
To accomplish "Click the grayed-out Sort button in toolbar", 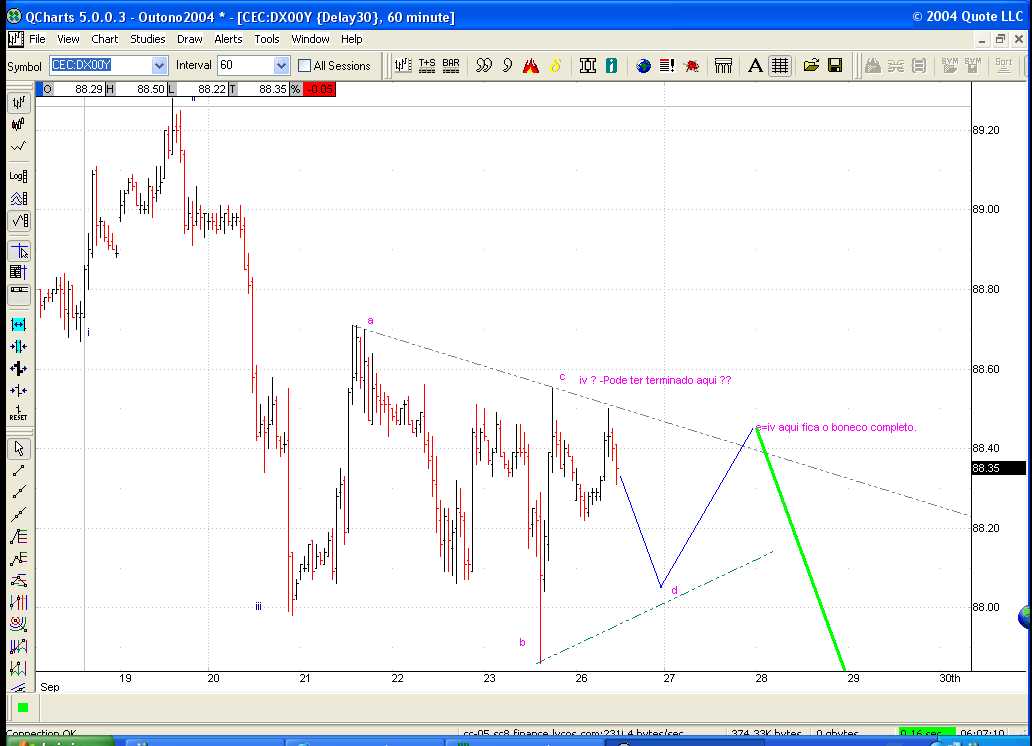I will (1004, 65).
